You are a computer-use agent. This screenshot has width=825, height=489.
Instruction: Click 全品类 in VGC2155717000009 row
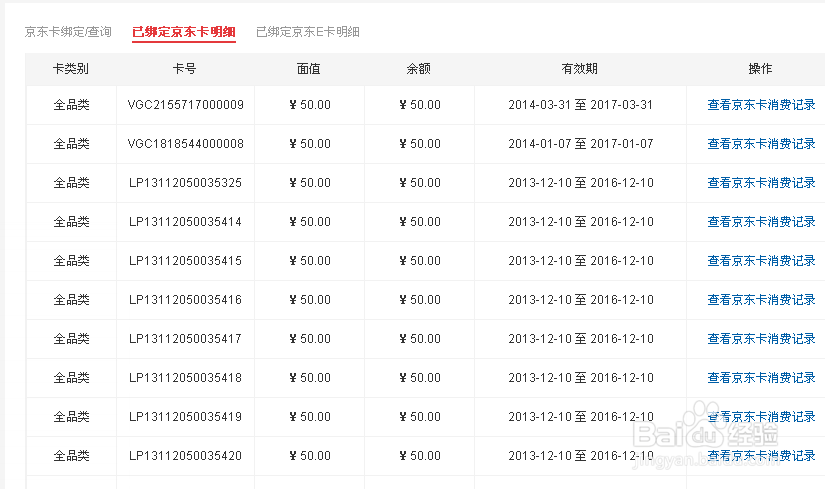click(x=71, y=105)
